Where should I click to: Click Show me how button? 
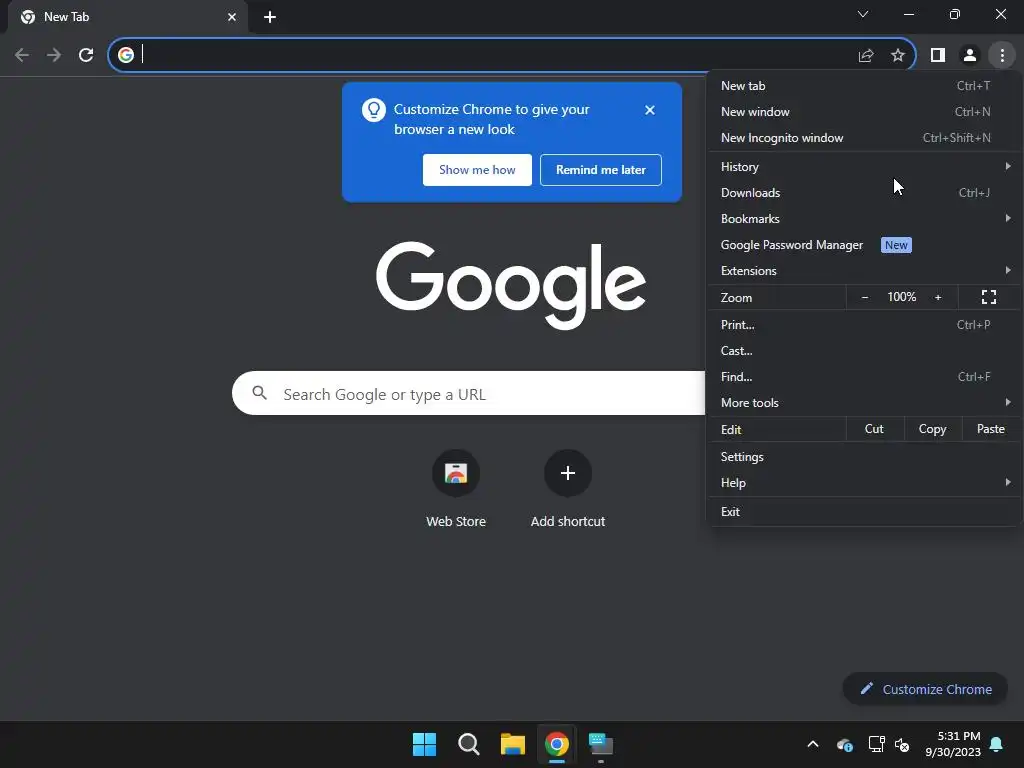pos(477,170)
